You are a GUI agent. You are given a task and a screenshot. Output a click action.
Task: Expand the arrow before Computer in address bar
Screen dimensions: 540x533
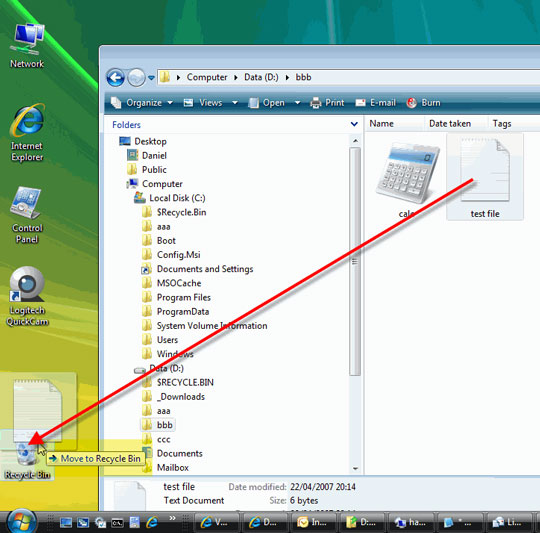point(178,77)
